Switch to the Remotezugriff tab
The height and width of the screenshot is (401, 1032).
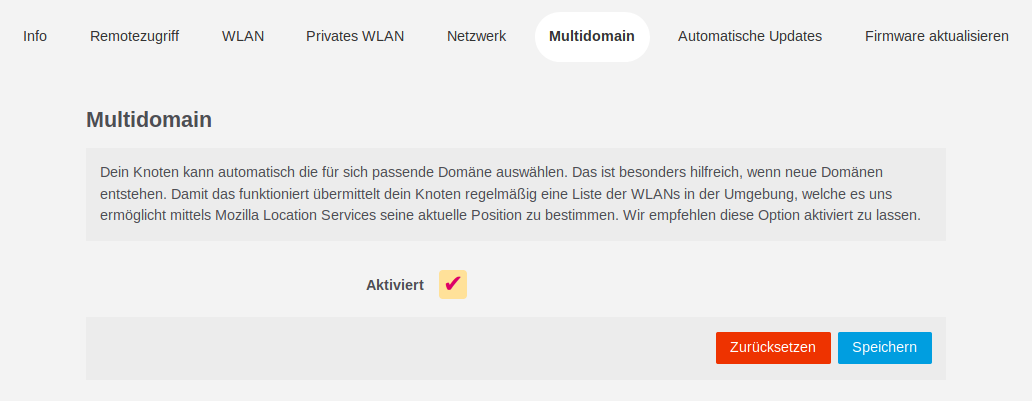(134, 36)
